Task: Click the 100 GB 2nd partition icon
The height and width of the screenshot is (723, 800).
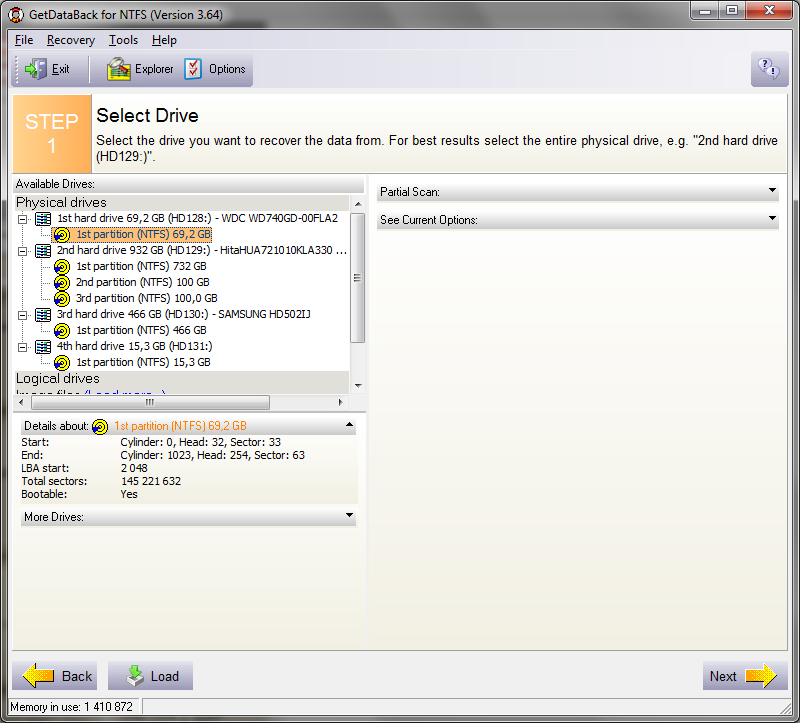Action: [x=62, y=283]
